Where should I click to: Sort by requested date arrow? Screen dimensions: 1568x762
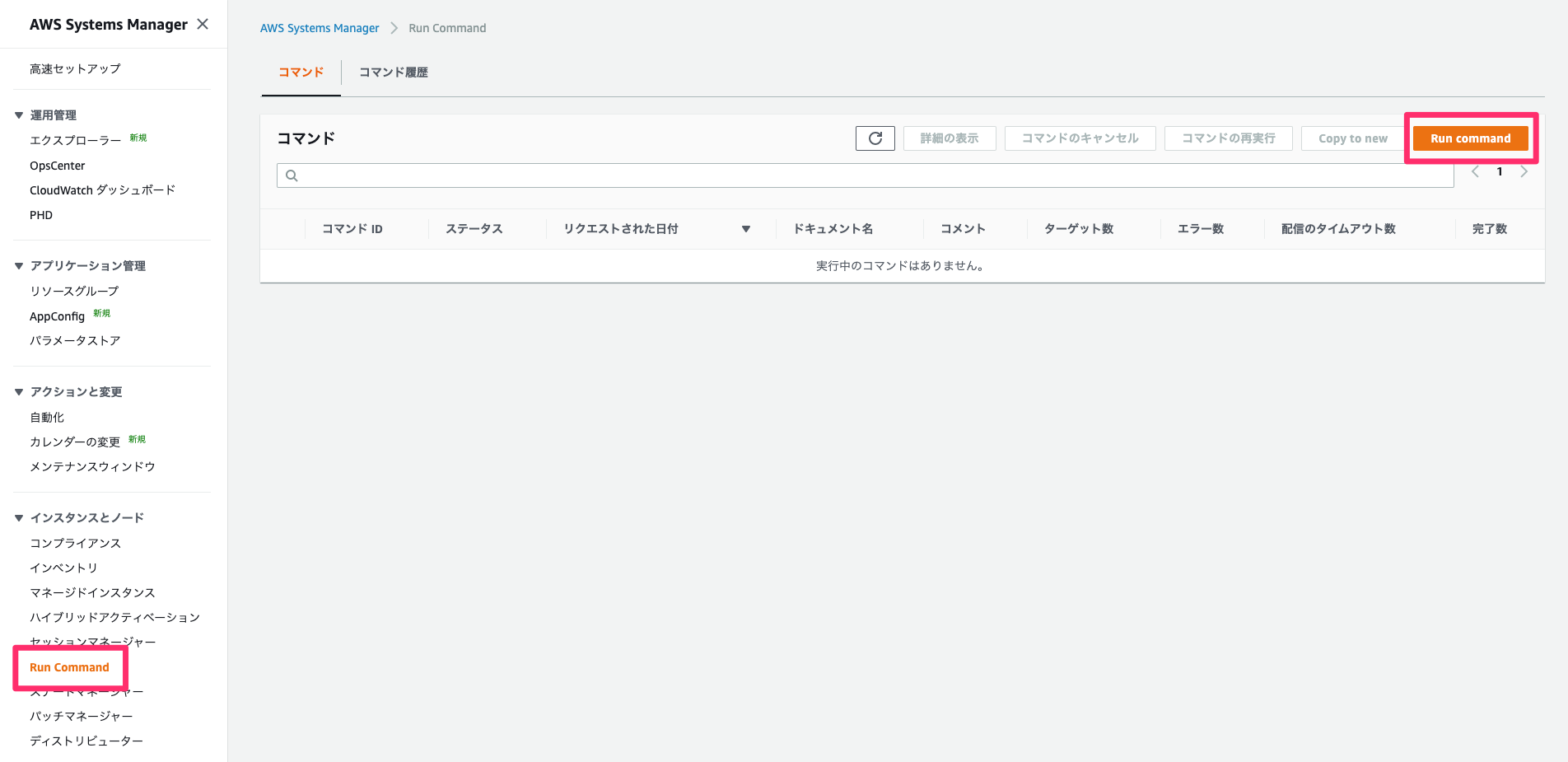click(x=746, y=229)
